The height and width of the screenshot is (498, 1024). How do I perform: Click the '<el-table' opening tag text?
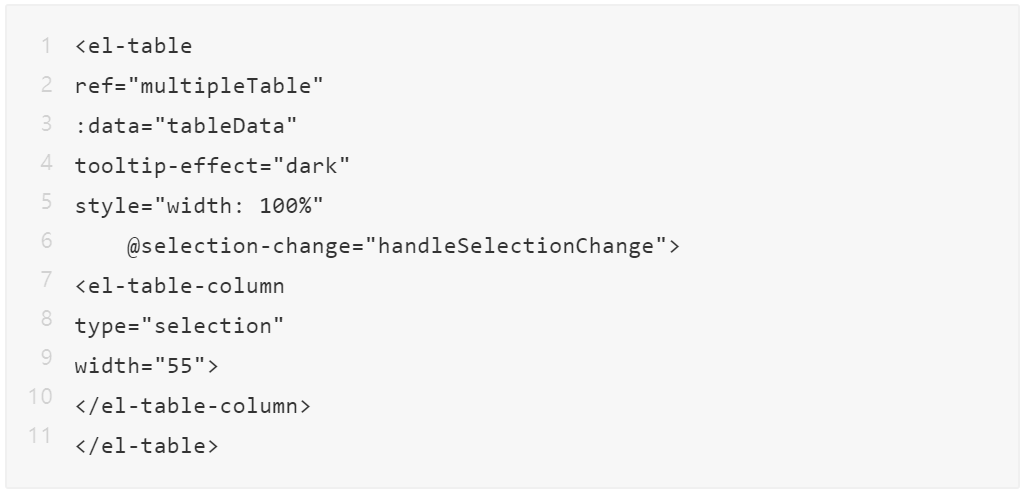tap(133, 46)
